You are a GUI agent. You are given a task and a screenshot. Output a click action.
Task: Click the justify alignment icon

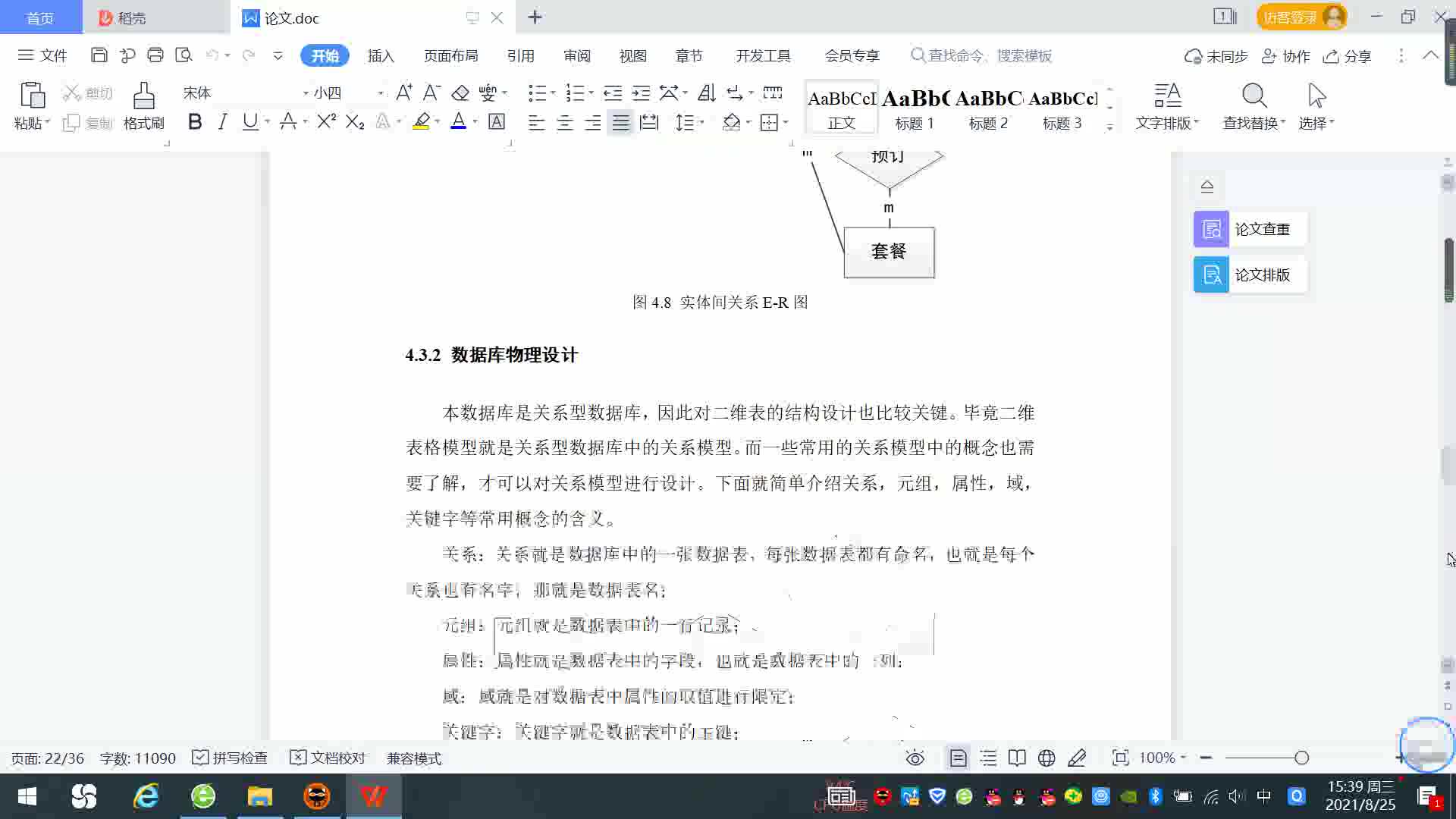point(621,122)
